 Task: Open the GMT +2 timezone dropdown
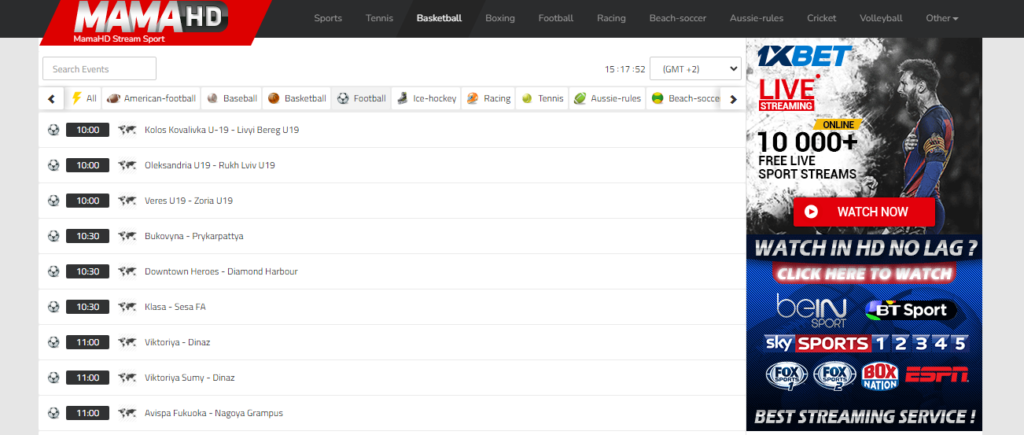pos(695,69)
